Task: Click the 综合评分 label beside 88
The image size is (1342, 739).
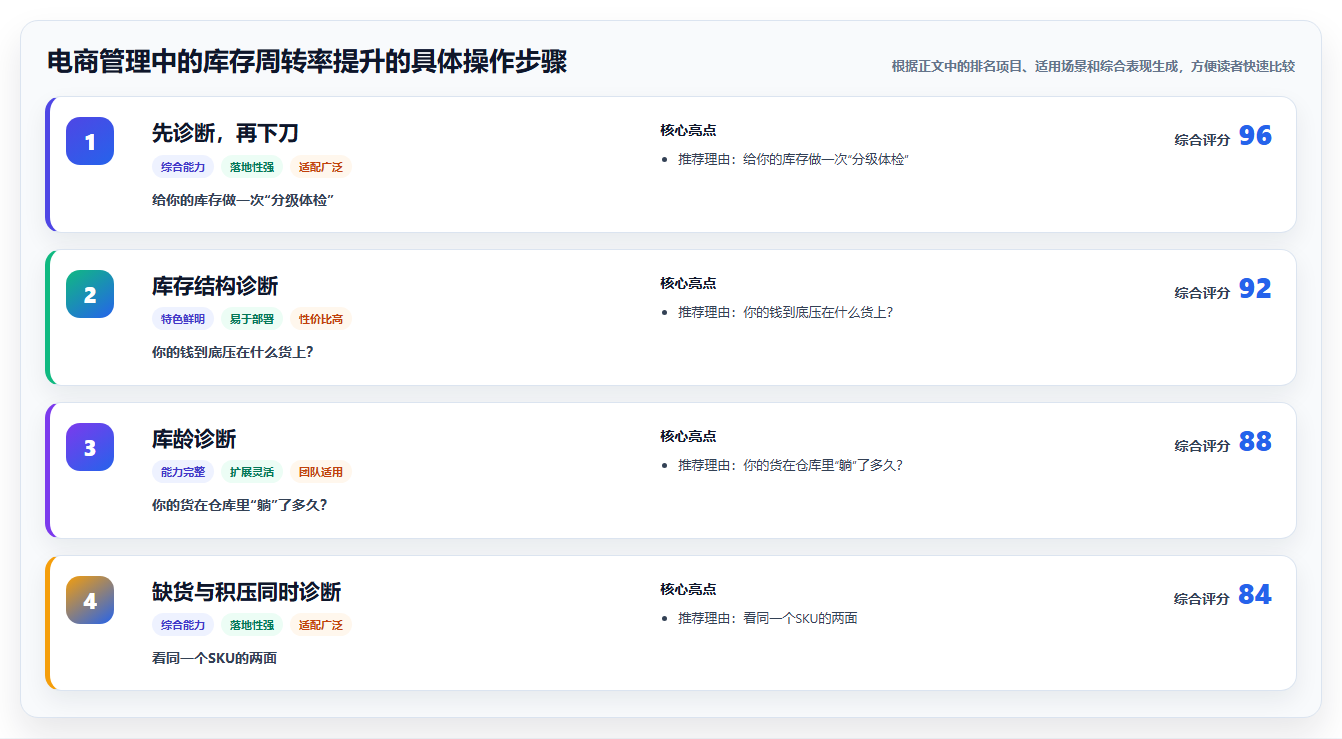Action: 1202,446
